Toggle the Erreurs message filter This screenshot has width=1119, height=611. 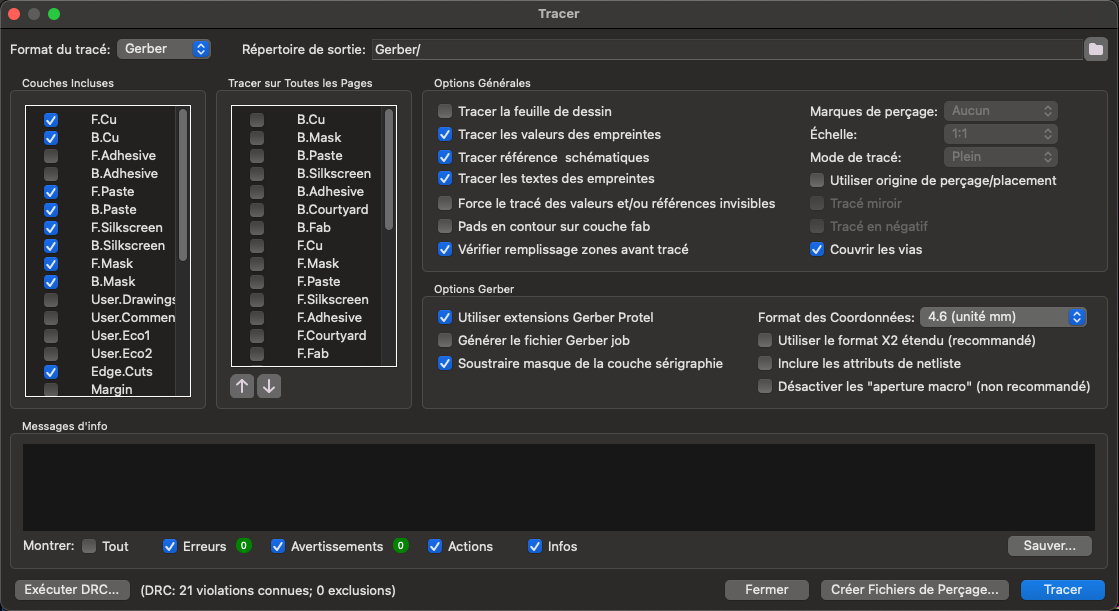tap(170, 546)
